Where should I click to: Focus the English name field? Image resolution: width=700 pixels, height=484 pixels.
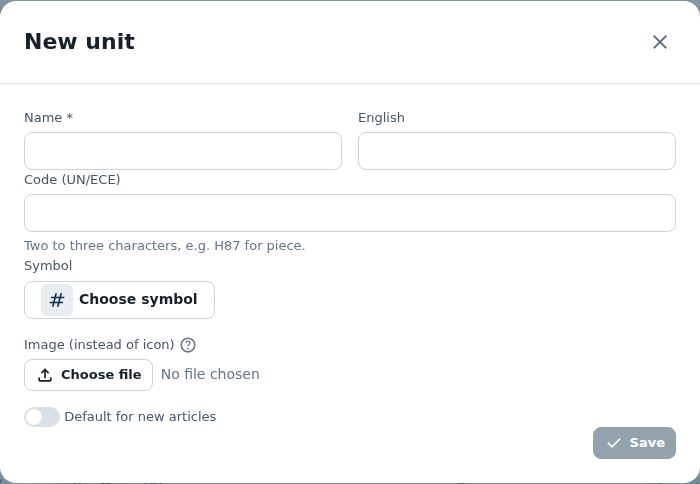click(x=517, y=151)
